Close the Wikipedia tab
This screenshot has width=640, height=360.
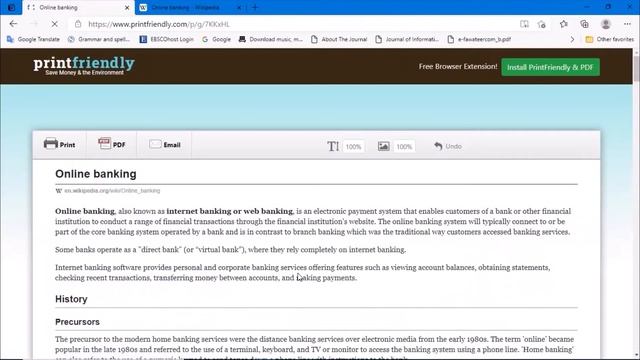coord(239,7)
